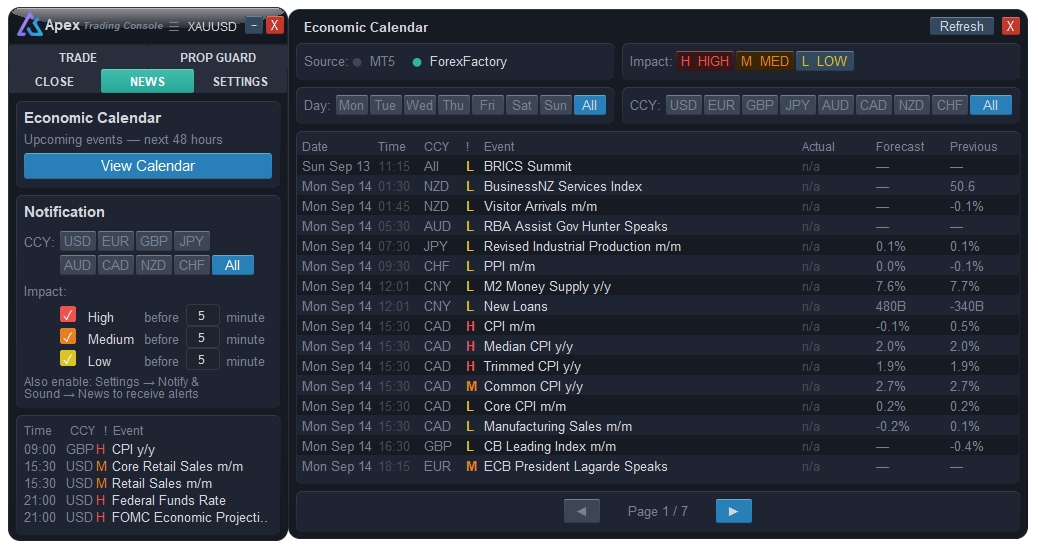
Task: Refresh the Economic Calendar
Action: (x=962, y=26)
